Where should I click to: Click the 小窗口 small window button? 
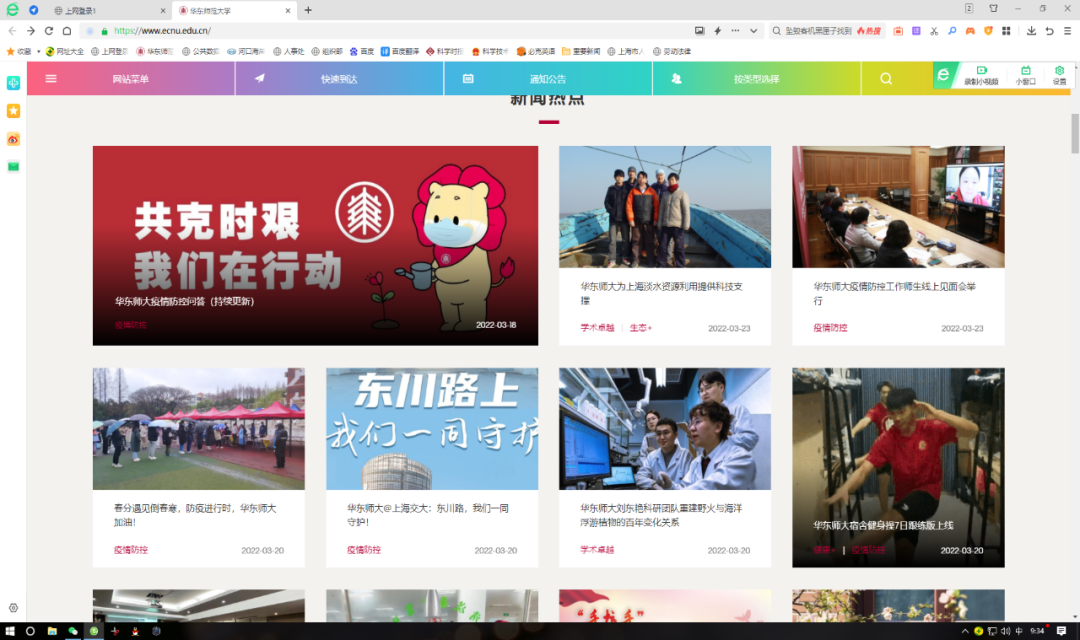point(1026,75)
